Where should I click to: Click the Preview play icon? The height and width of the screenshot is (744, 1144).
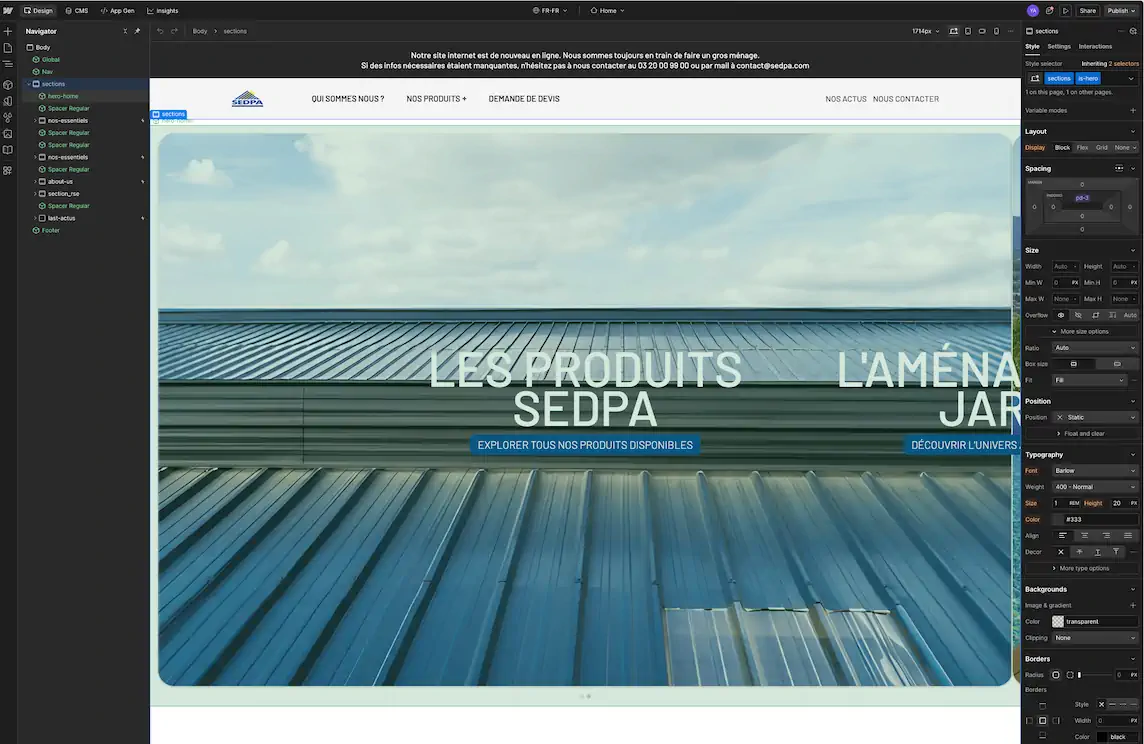click(x=1066, y=11)
